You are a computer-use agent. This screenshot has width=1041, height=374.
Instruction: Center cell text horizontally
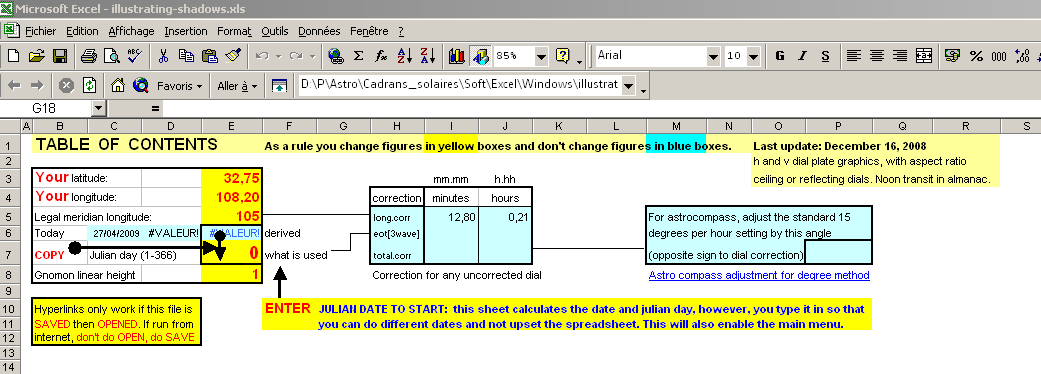877,56
